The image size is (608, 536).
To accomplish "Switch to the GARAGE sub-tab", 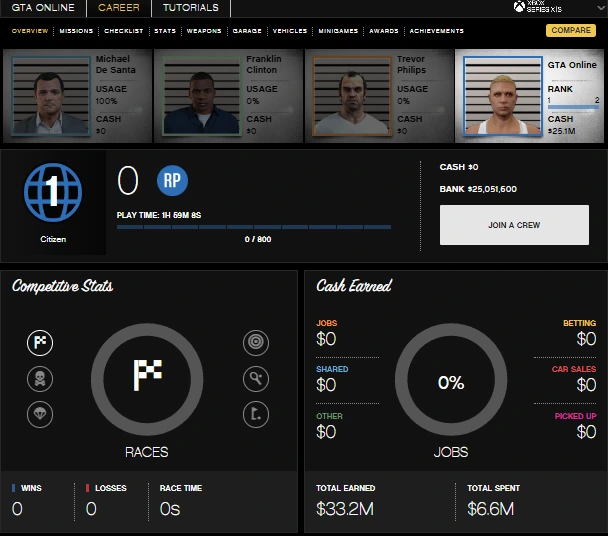I will 247,31.
